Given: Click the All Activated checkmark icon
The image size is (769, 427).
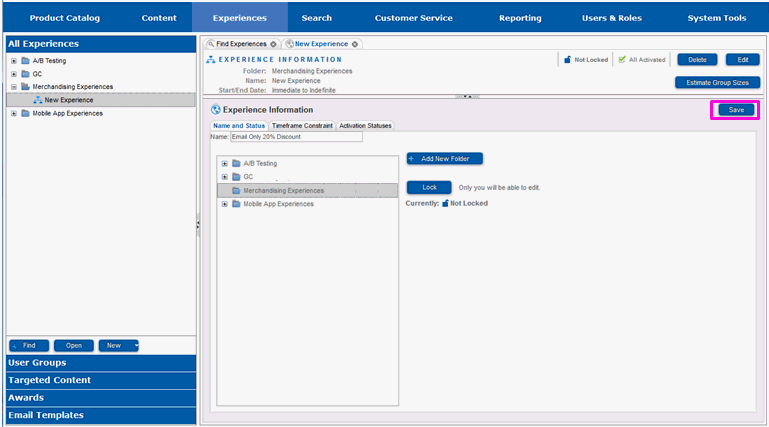Looking at the screenshot, I should [x=622, y=59].
